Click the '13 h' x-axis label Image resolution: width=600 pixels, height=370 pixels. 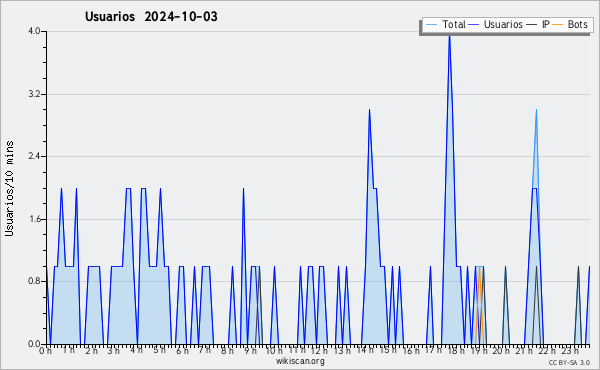point(342,350)
